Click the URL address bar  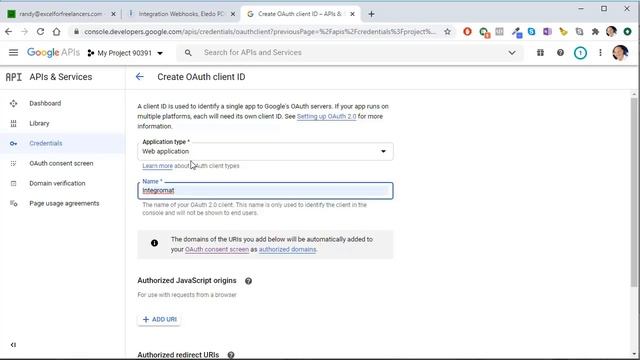click(260, 31)
